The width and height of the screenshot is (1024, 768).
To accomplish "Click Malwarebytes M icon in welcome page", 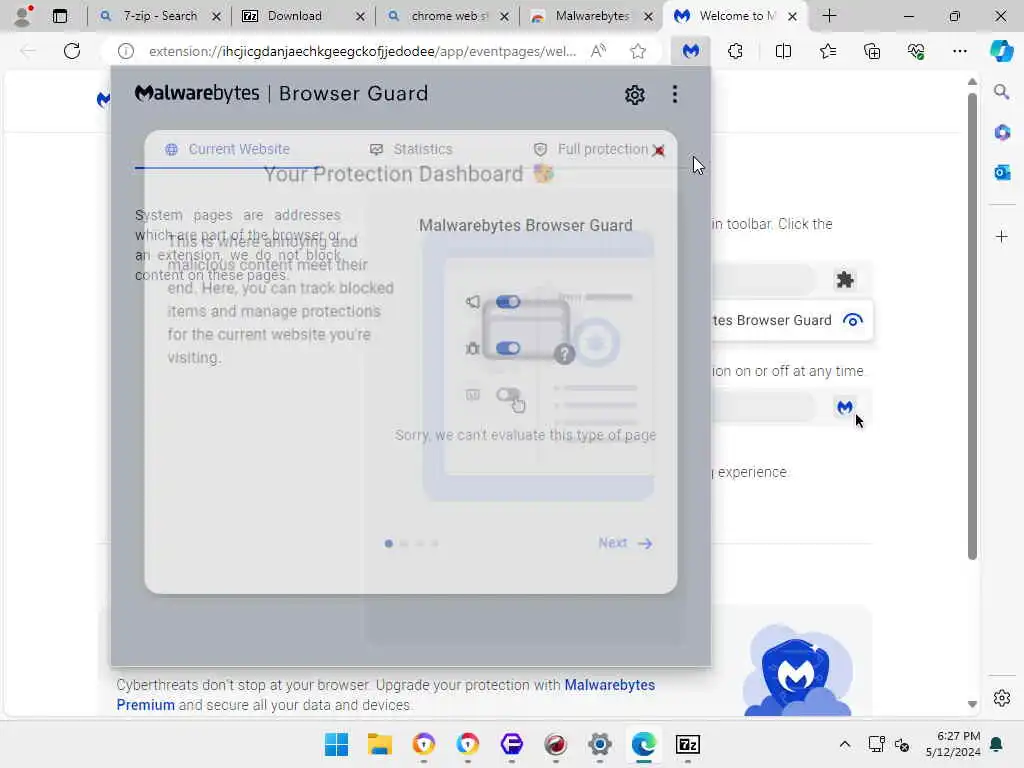I will coord(844,408).
